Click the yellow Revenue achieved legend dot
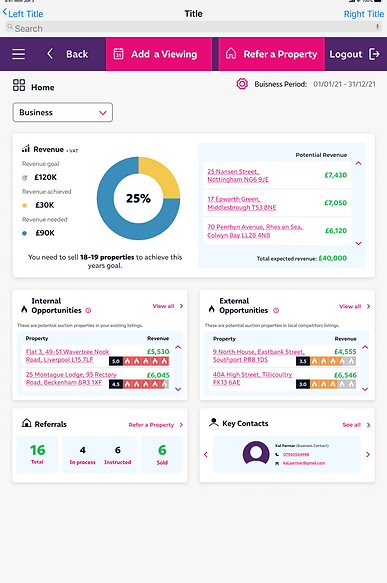 [25, 205]
